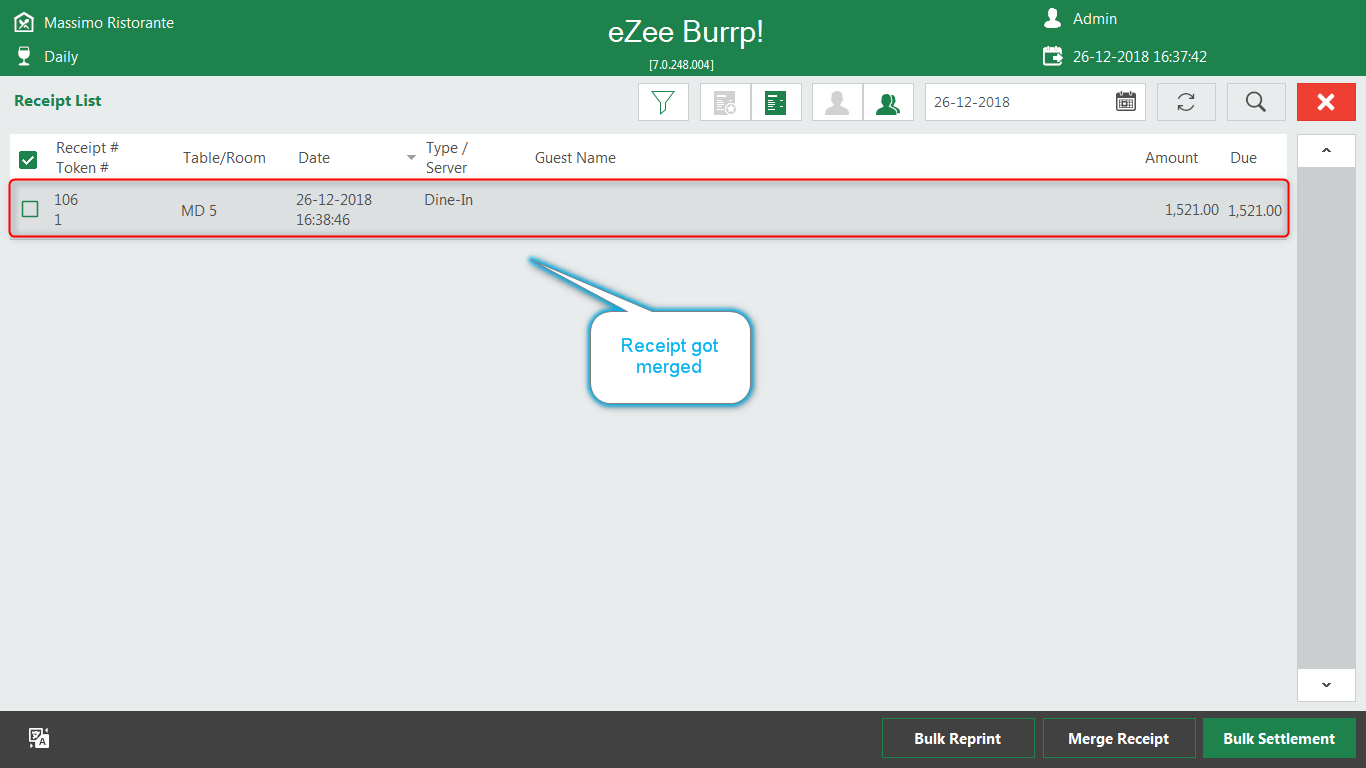
Task: Click the Admin user icon
Action: point(1052,18)
